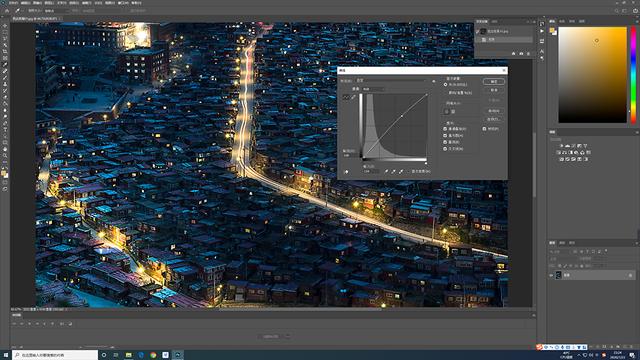
Task: Click the create video timeline button
Action: pos(271,337)
